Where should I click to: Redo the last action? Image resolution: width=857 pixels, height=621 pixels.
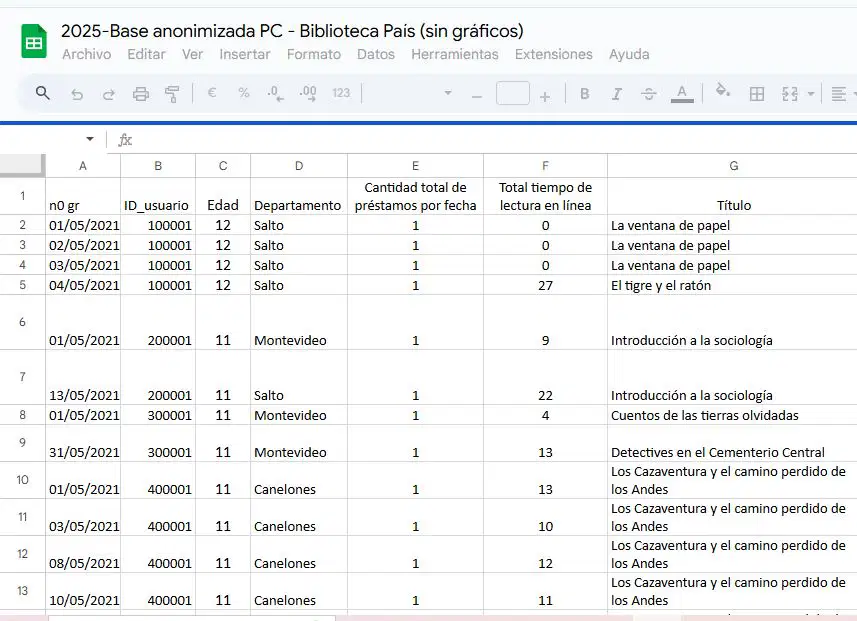[x=109, y=94]
